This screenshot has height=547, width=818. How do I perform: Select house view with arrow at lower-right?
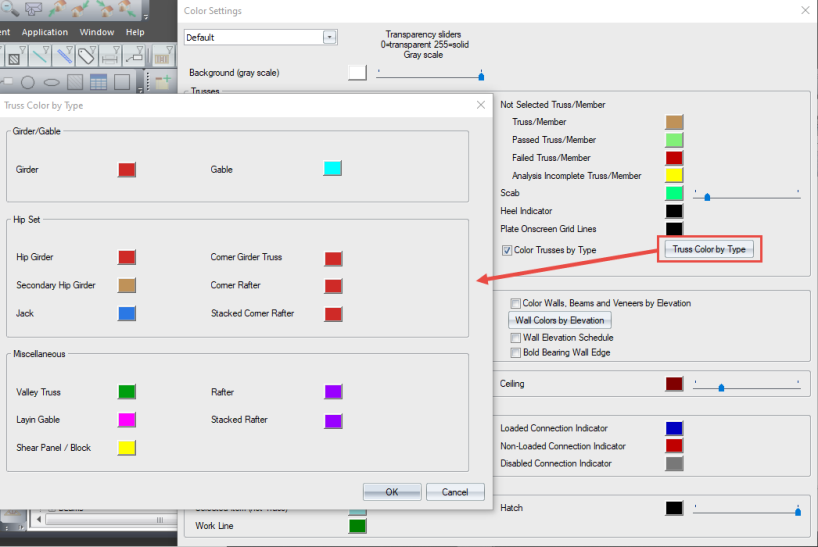point(127,8)
